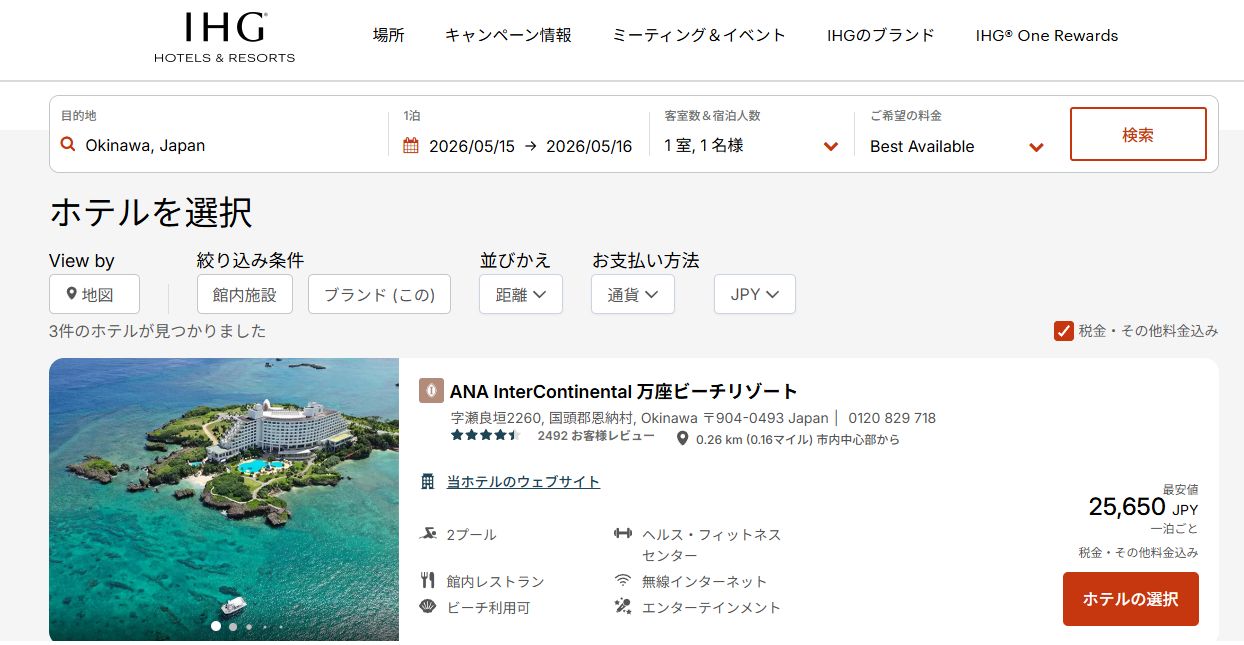Open the ブランド (この) filter button
1244x645 pixels.
click(x=379, y=294)
